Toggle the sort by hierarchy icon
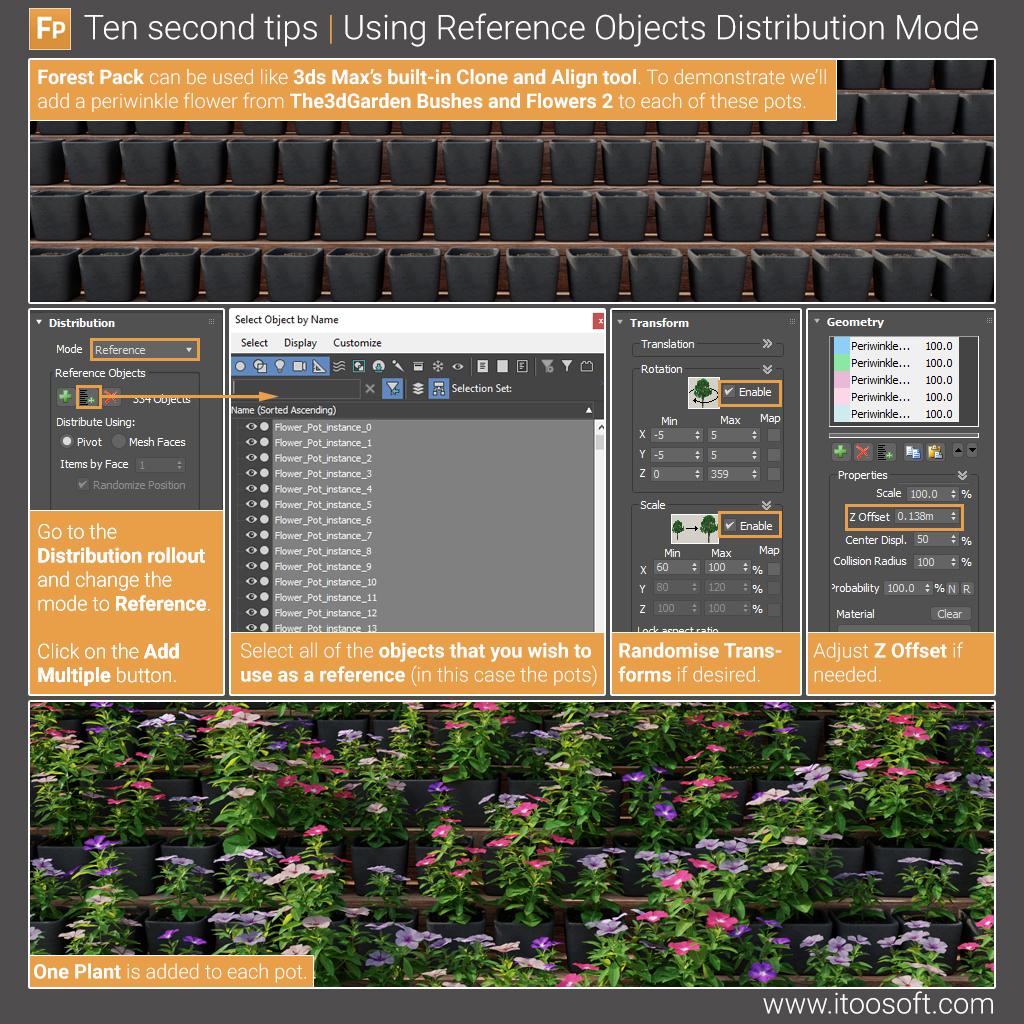1024x1024 pixels. [x=438, y=389]
